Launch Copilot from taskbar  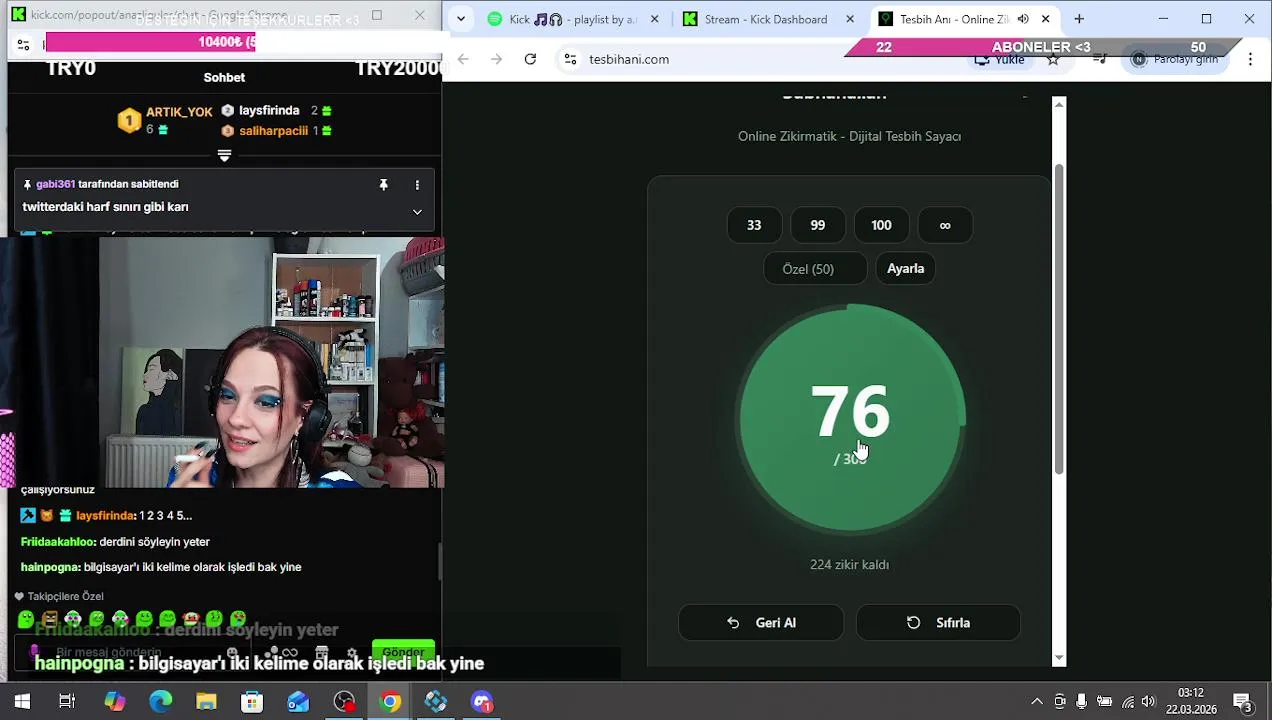coord(115,702)
